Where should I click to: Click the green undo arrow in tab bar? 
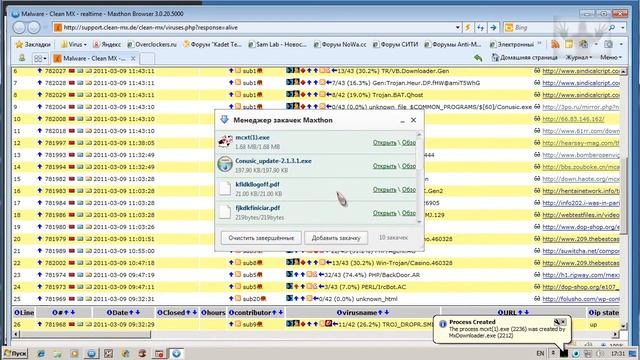pos(478,58)
